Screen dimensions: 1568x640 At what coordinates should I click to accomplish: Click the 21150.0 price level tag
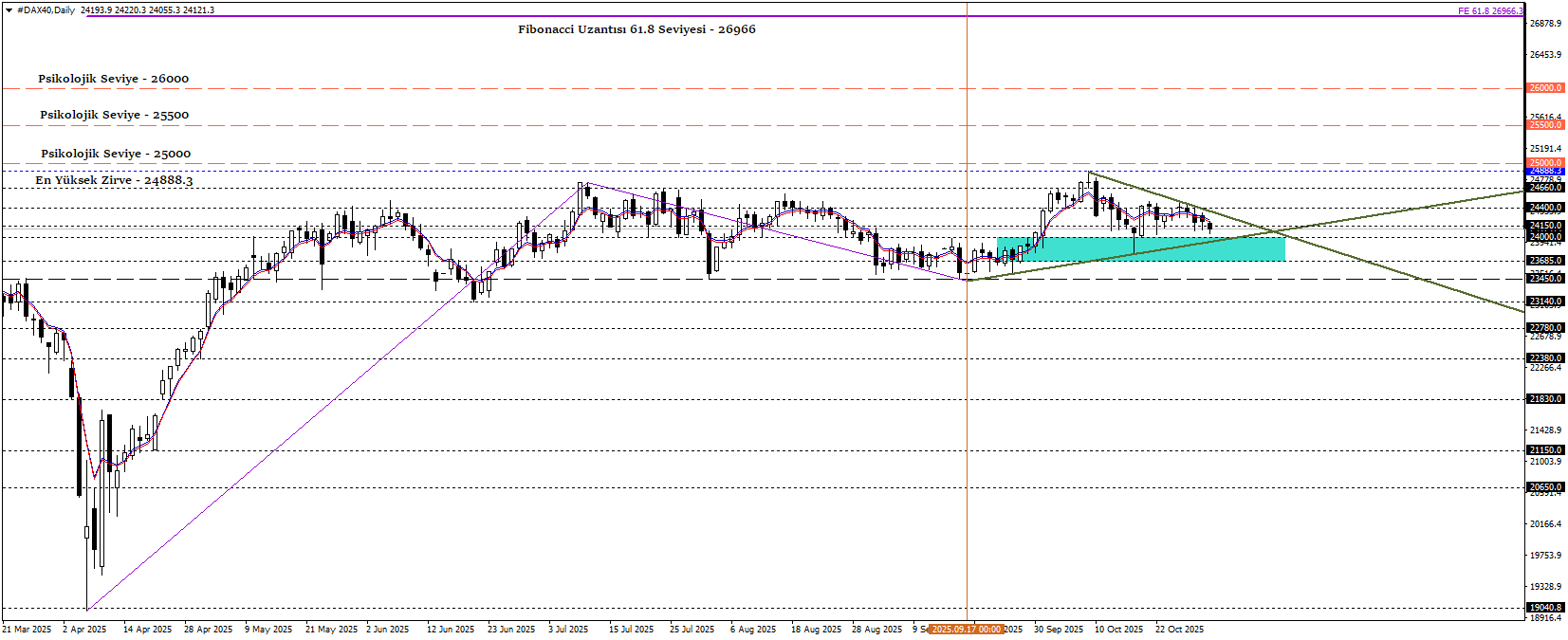point(1545,450)
